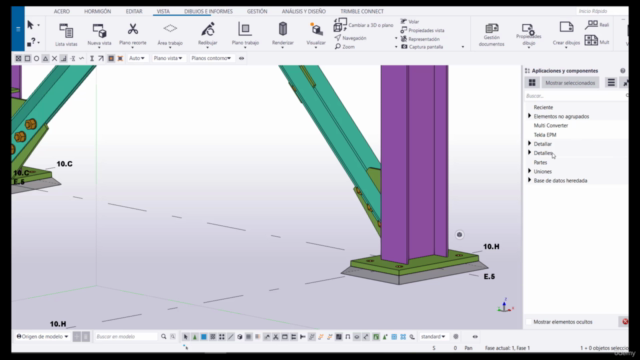640x360 pixels.
Task: Toggle the arrow select-all switch in bottom toolbar
Action: click(x=186, y=337)
